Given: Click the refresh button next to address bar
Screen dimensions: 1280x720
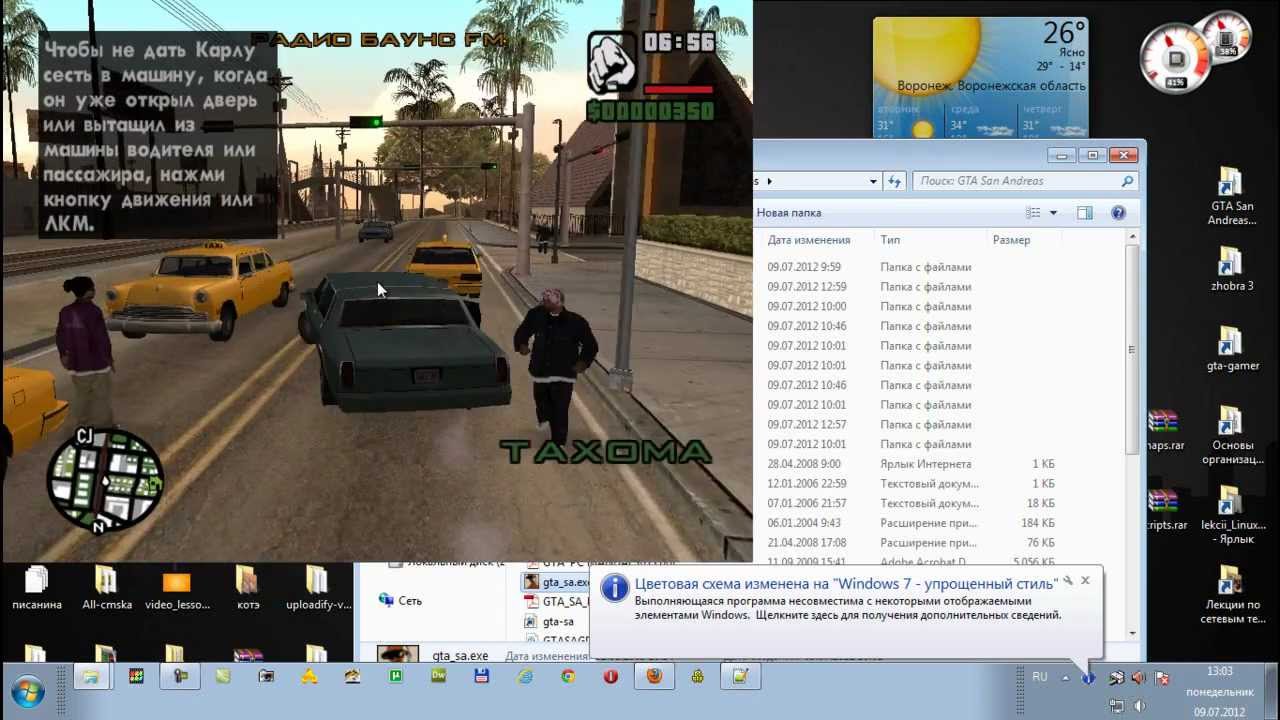Looking at the screenshot, I should (x=895, y=181).
